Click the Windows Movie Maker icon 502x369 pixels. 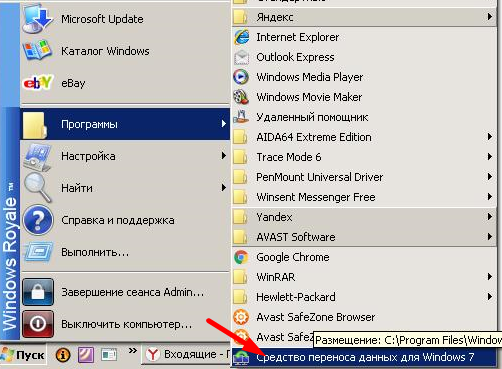coord(241,97)
